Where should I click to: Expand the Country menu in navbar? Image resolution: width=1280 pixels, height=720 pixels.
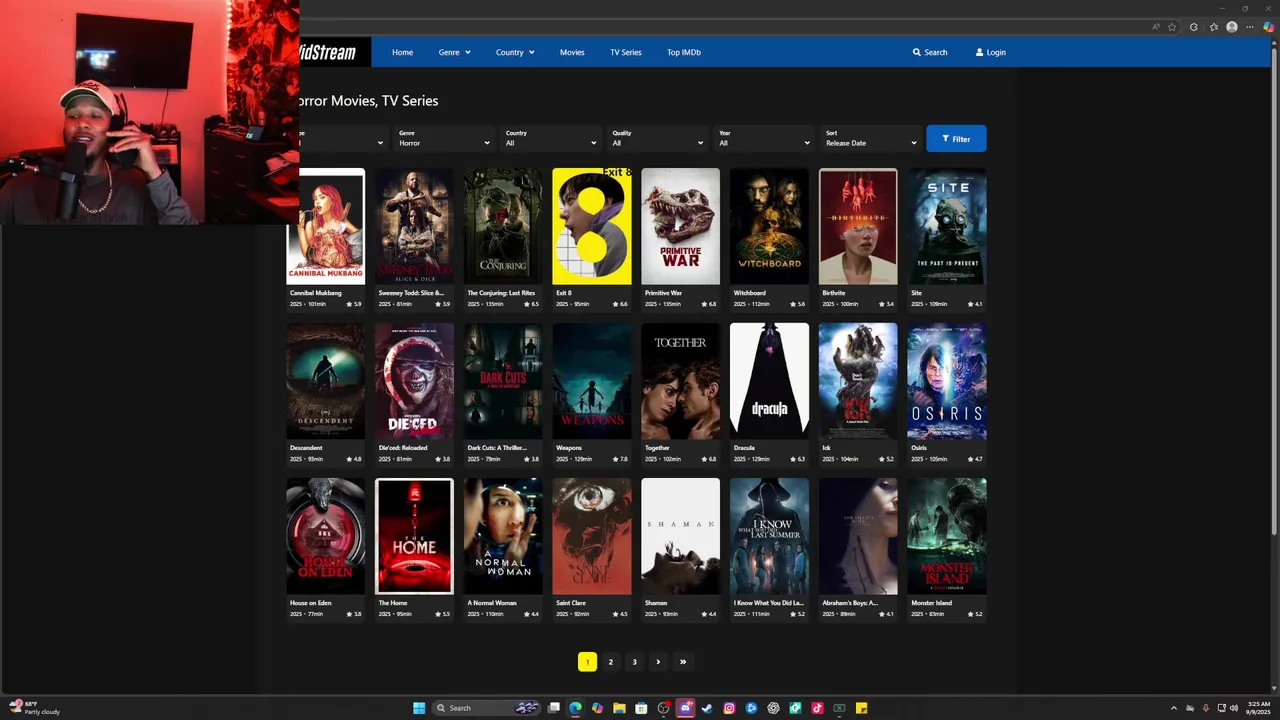click(x=515, y=52)
